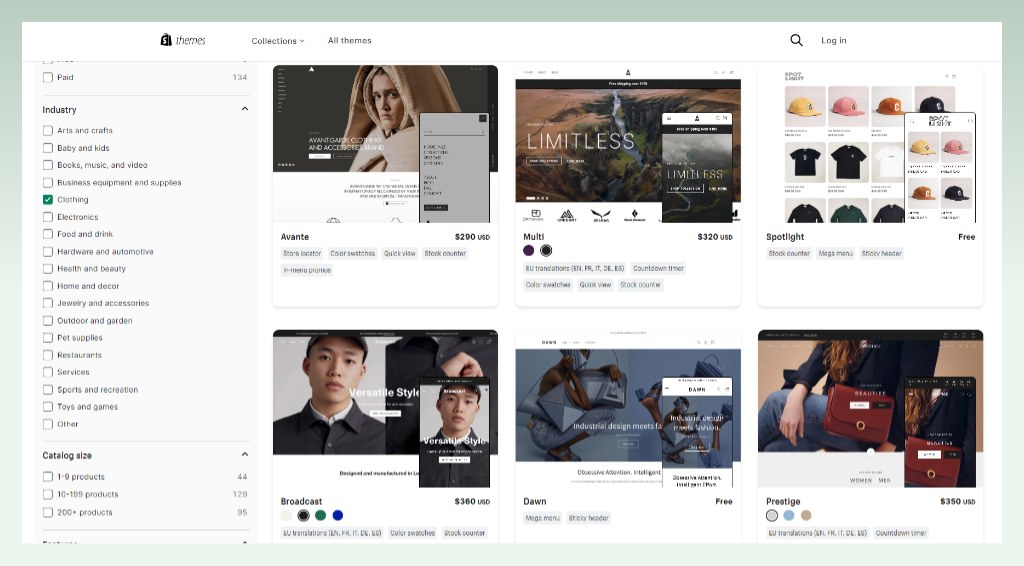The width and height of the screenshot is (1024, 566).
Task: Click the Prestige theme title
Action: [x=783, y=501]
